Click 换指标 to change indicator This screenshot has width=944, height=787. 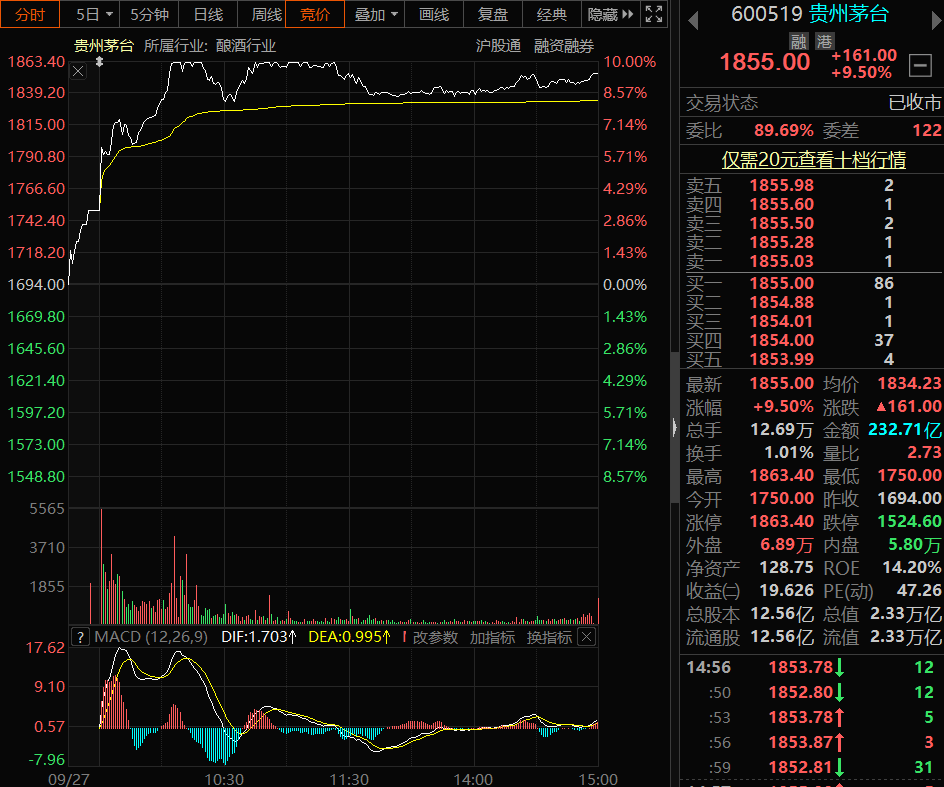(549, 637)
